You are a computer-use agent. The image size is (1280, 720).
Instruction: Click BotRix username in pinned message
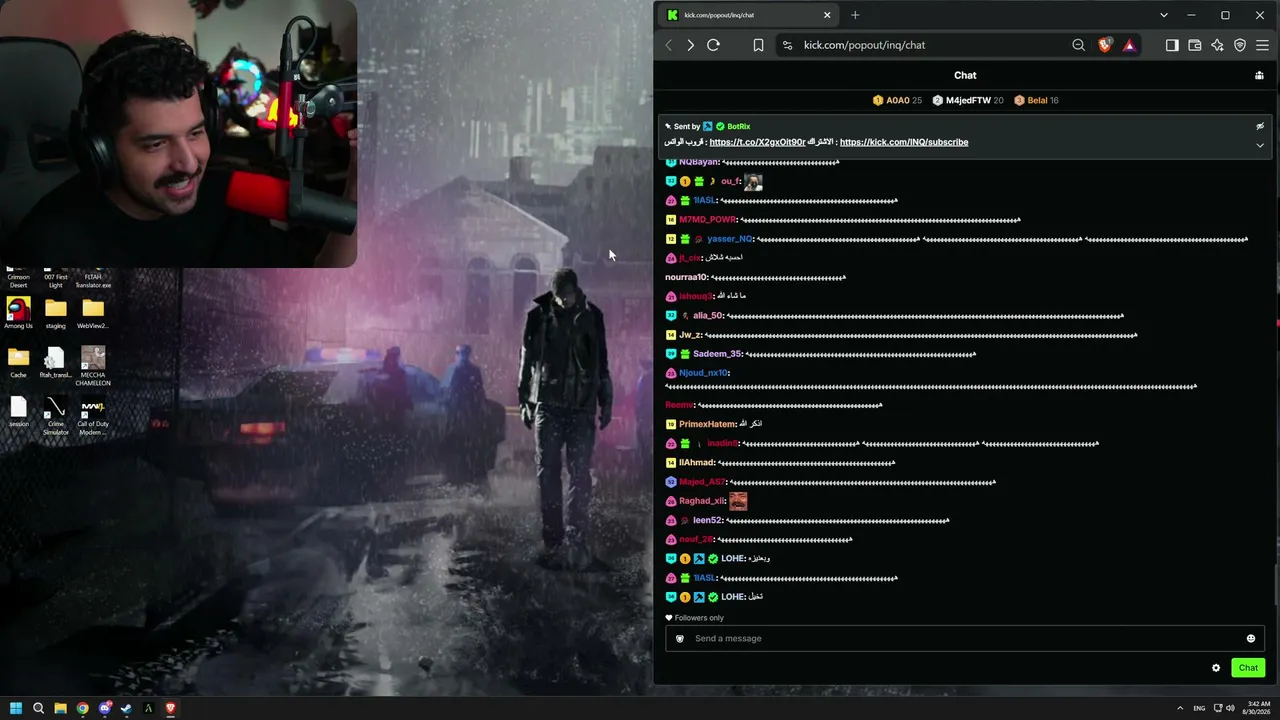(x=738, y=126)
